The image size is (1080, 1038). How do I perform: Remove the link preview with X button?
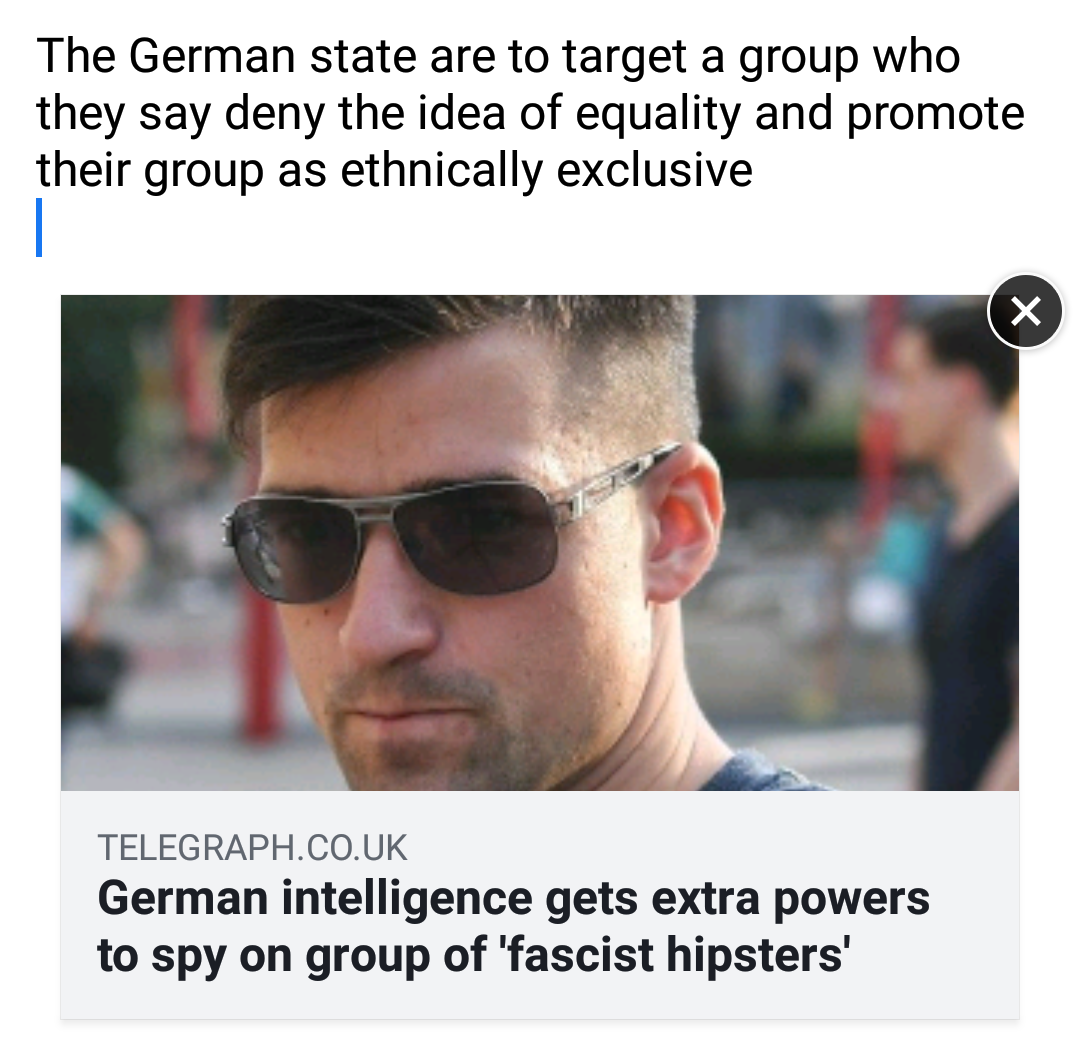(x=1025, y=311)
